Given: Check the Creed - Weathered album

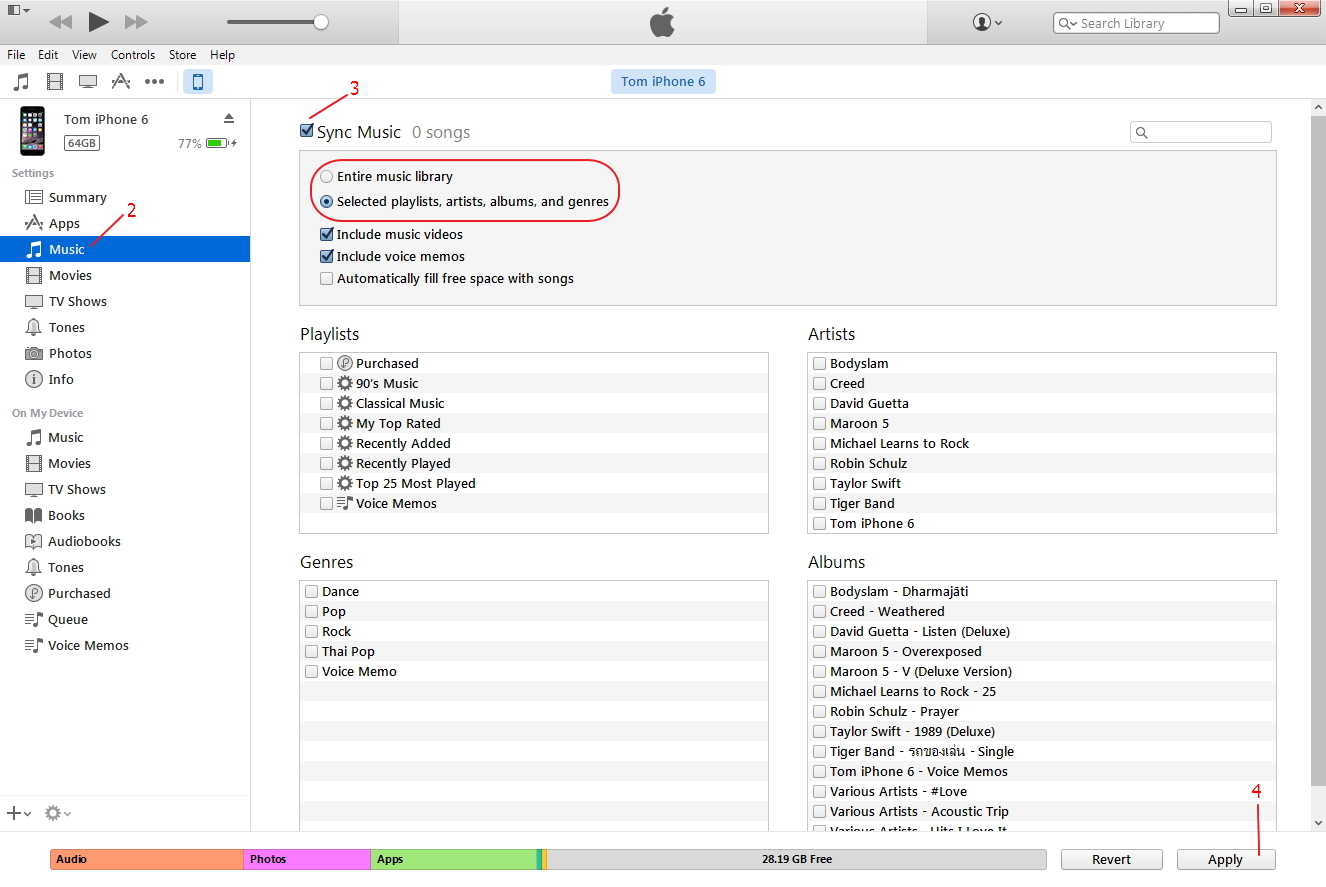Looking at the screenshot, I should point(819,611).
